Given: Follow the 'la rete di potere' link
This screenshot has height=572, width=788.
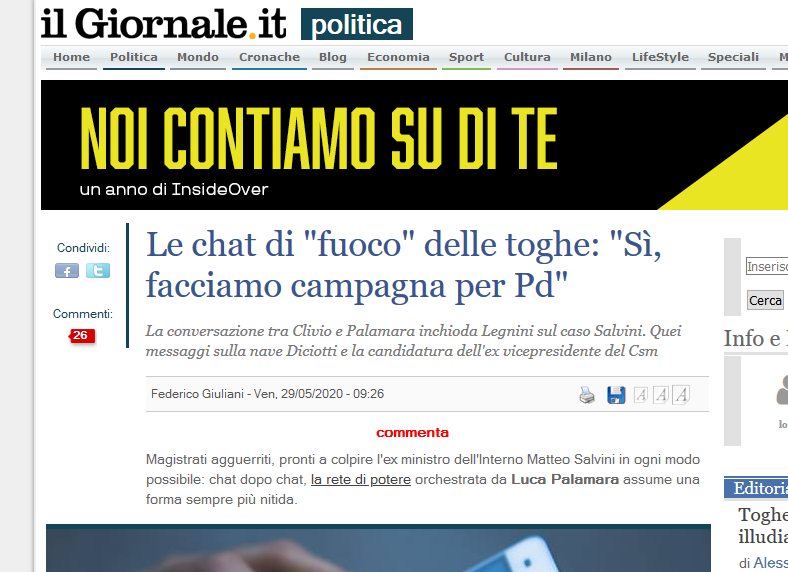Looking at the screenshot, I should coord(361,480).
